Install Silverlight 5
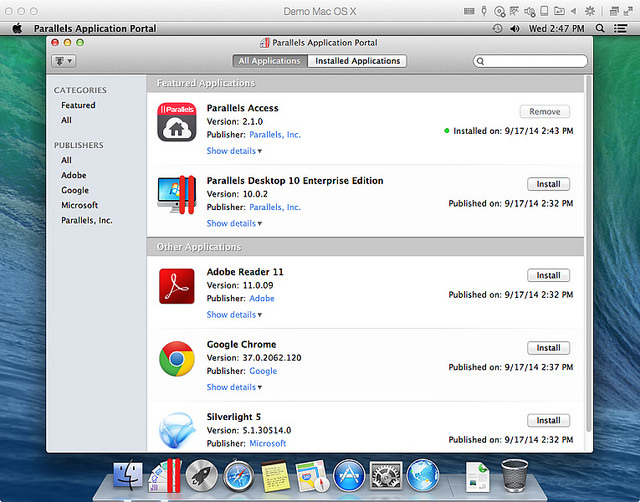 pyautogui.click(x=548, y=420)
